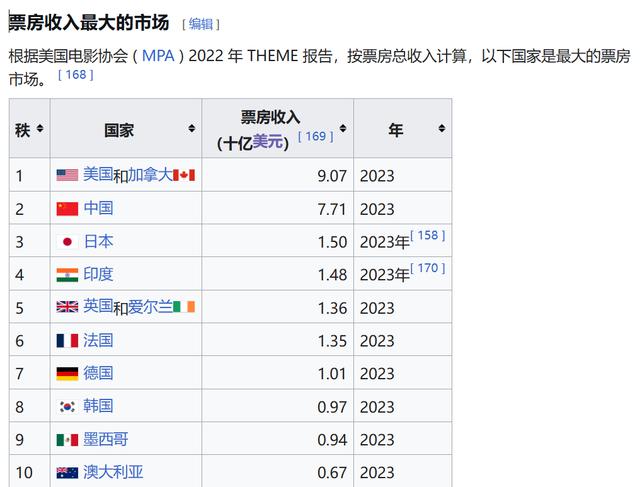The image size is (640, 487).
Task: Click the 0.97 revenue cell
Action: (x=278, y=406)
